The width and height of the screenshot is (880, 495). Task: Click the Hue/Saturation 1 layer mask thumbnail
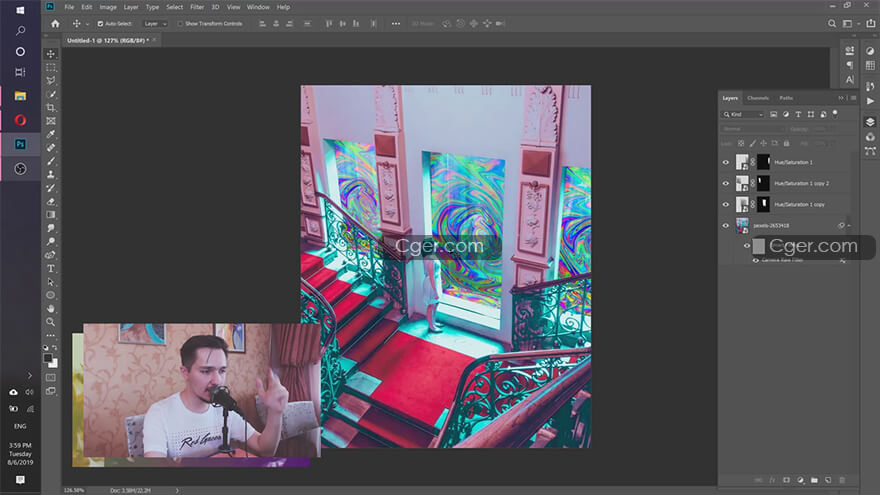[x=763, y=162]
